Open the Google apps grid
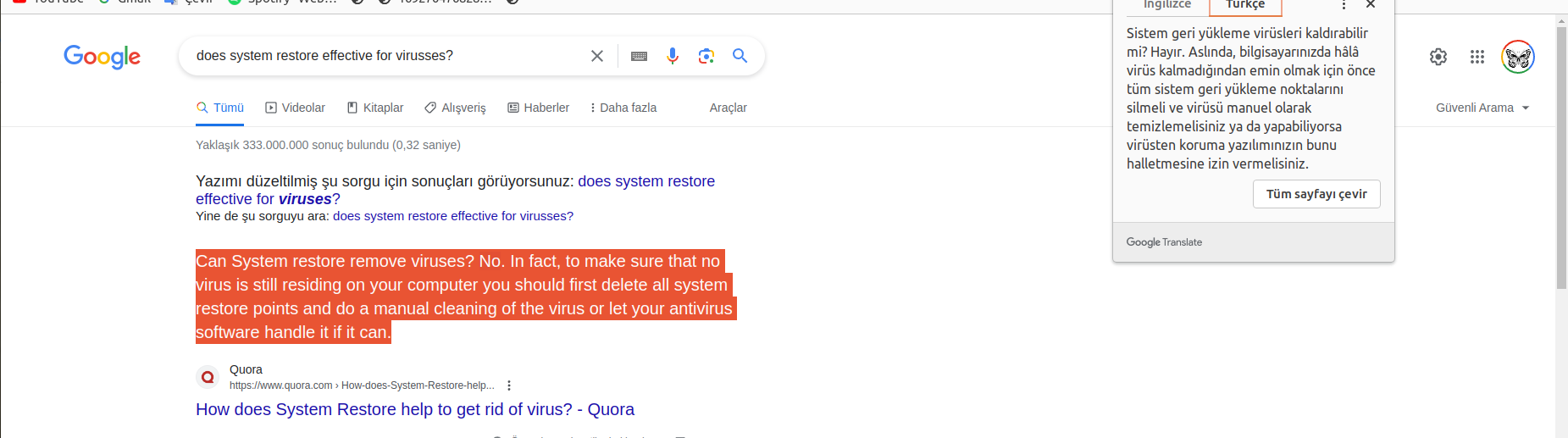1568x438 pixels. pos(1477,57)
